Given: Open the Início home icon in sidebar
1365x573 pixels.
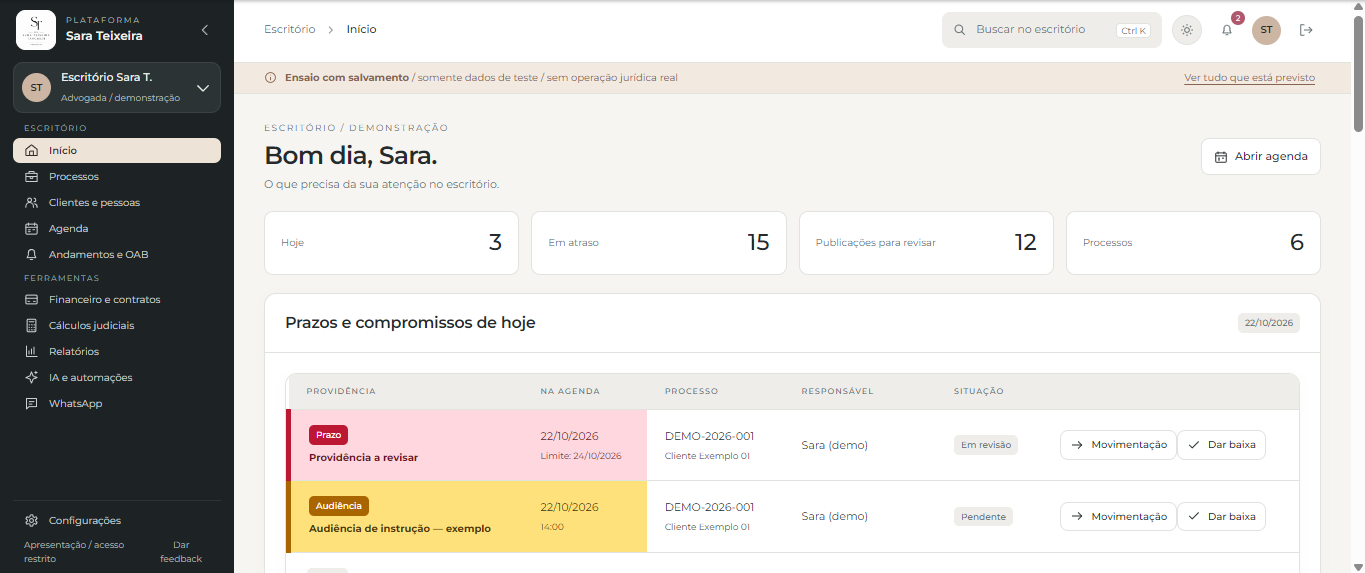Looking at the screenshot, I should point(32,151).
